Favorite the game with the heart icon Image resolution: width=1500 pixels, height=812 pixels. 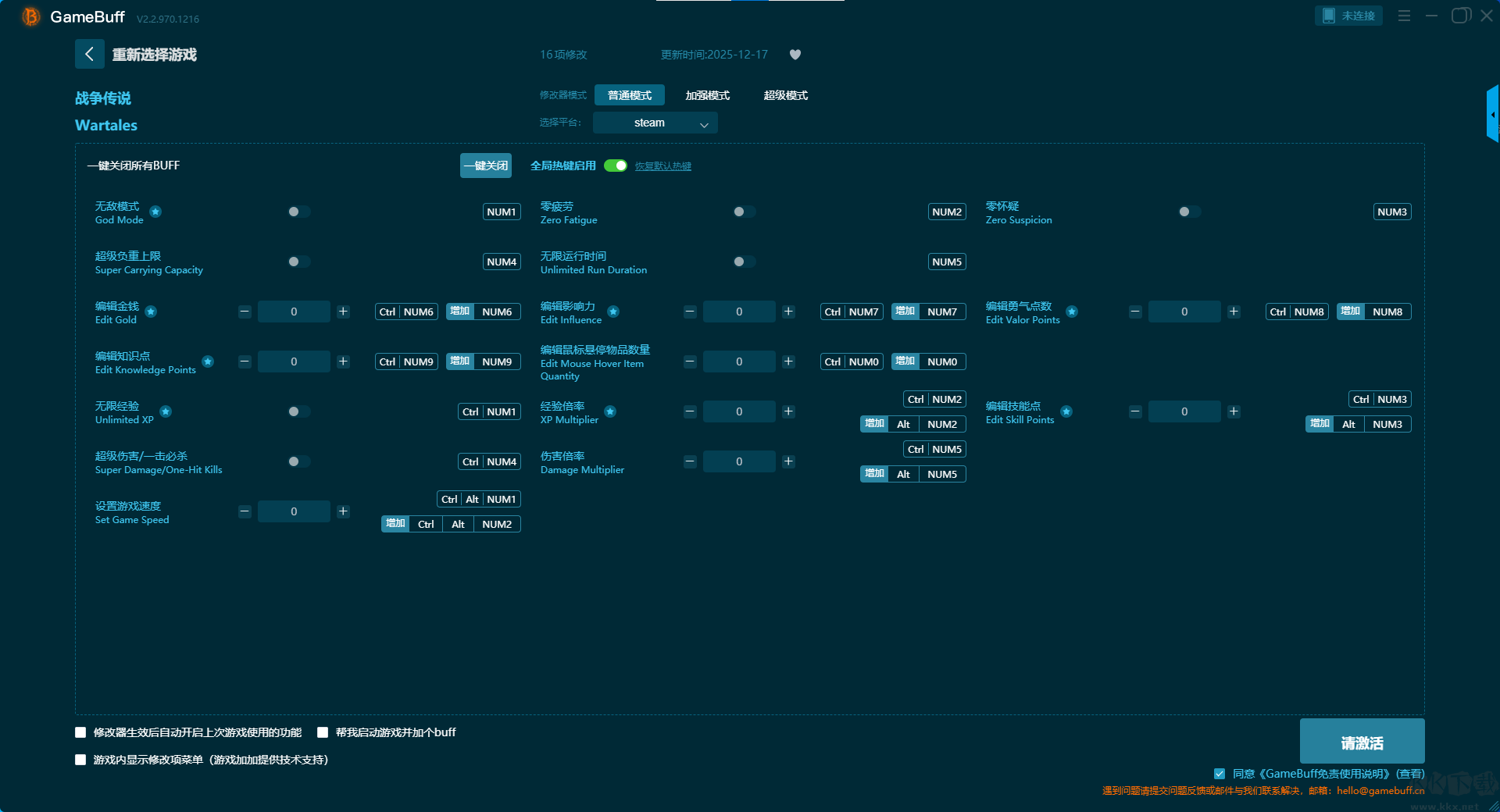point(795,55)
